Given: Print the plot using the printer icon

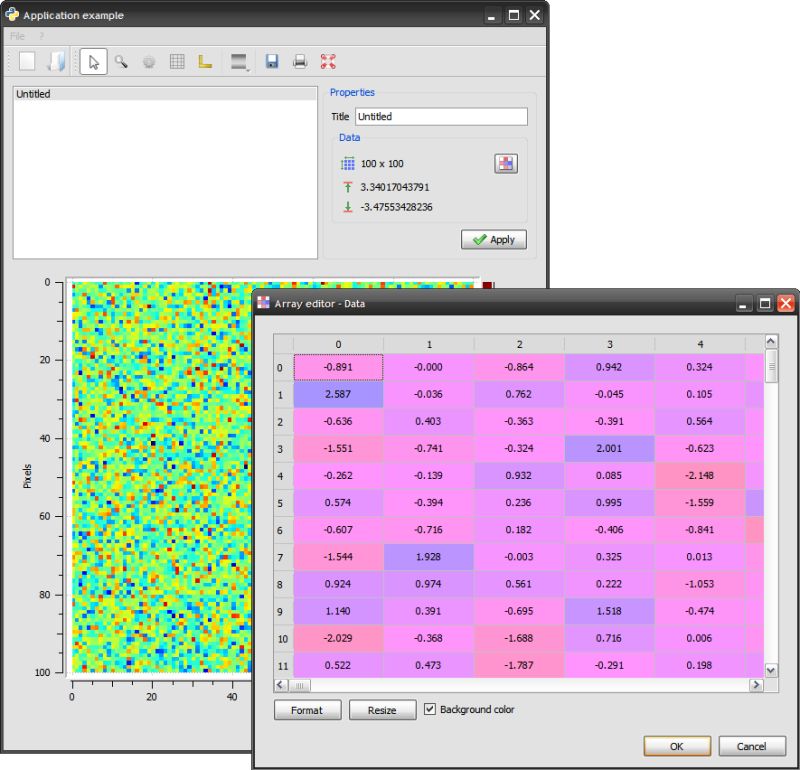Looking at the screenshot, I should (299, 61).
